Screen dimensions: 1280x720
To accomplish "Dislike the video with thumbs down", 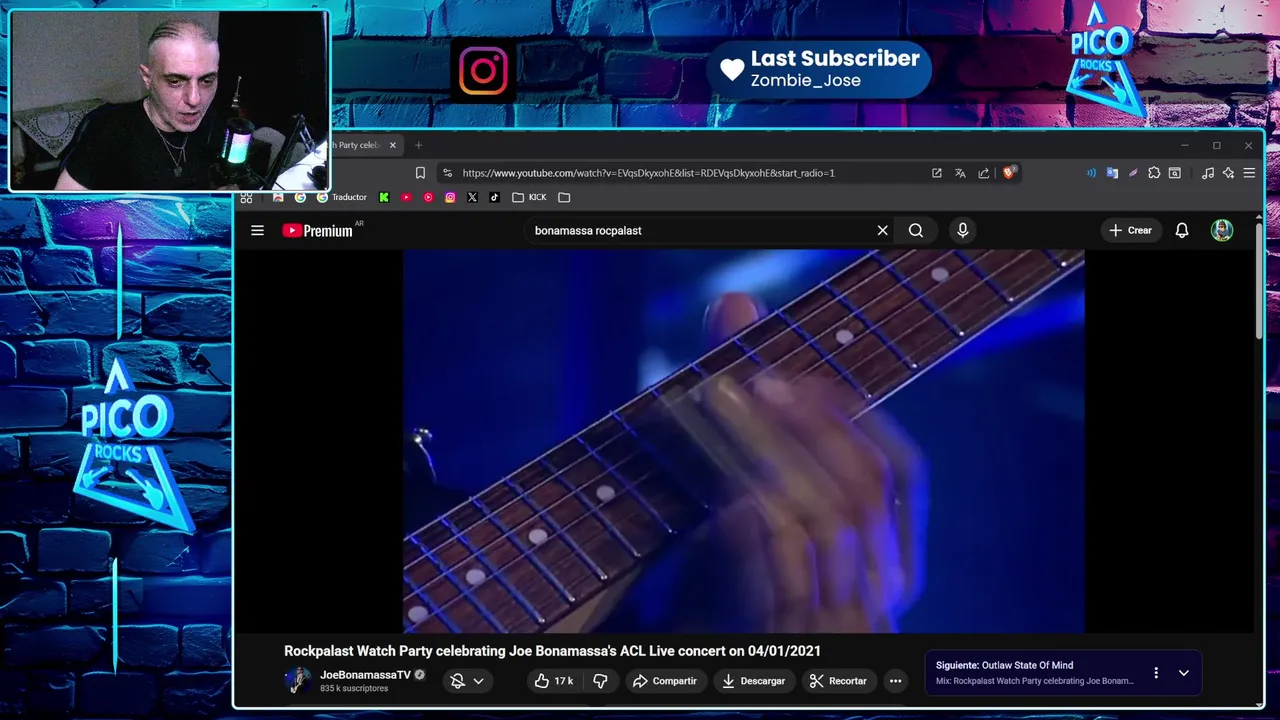I will coord(600,681).
